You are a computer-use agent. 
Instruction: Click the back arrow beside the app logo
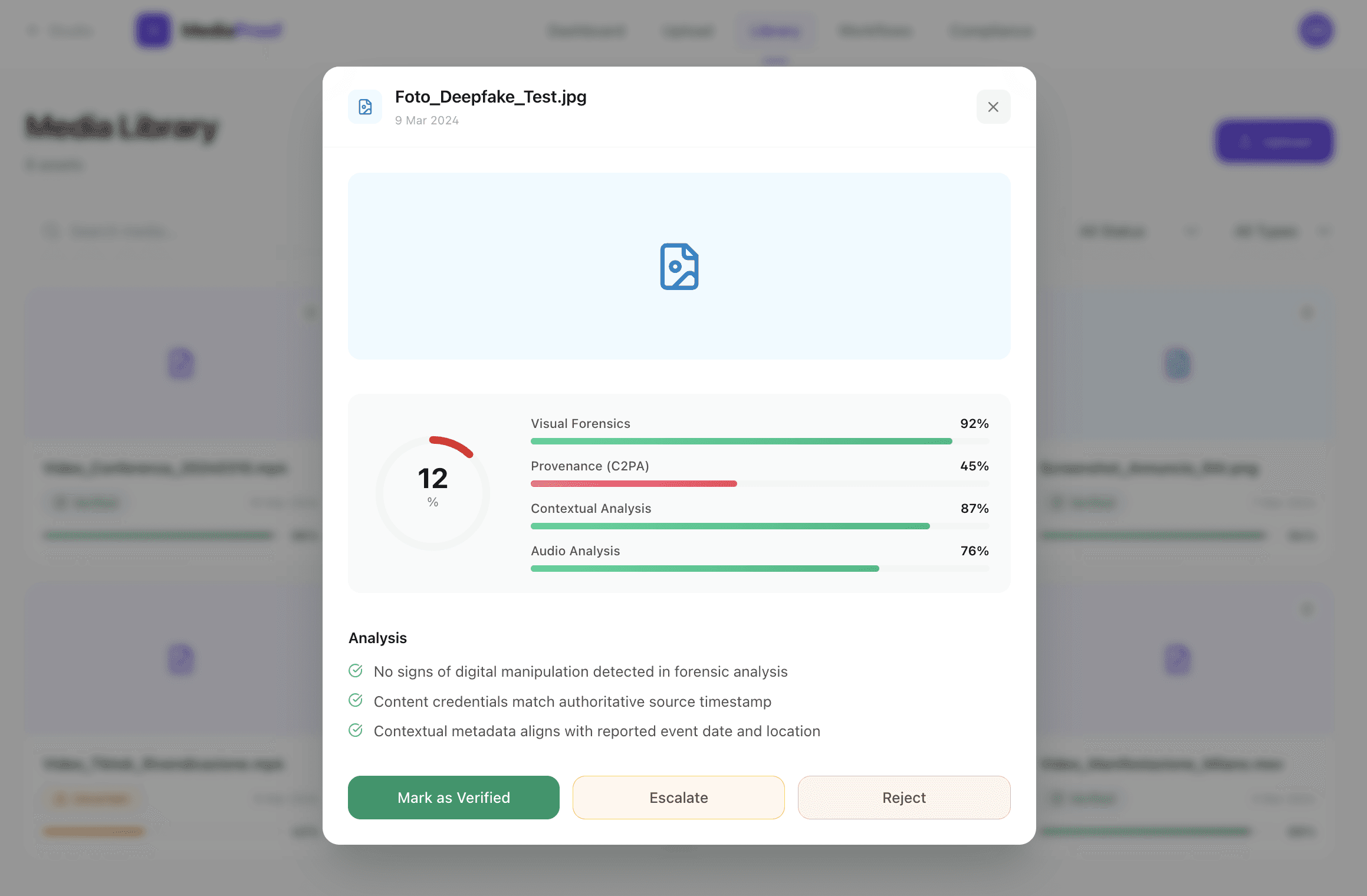click(32, 30)
